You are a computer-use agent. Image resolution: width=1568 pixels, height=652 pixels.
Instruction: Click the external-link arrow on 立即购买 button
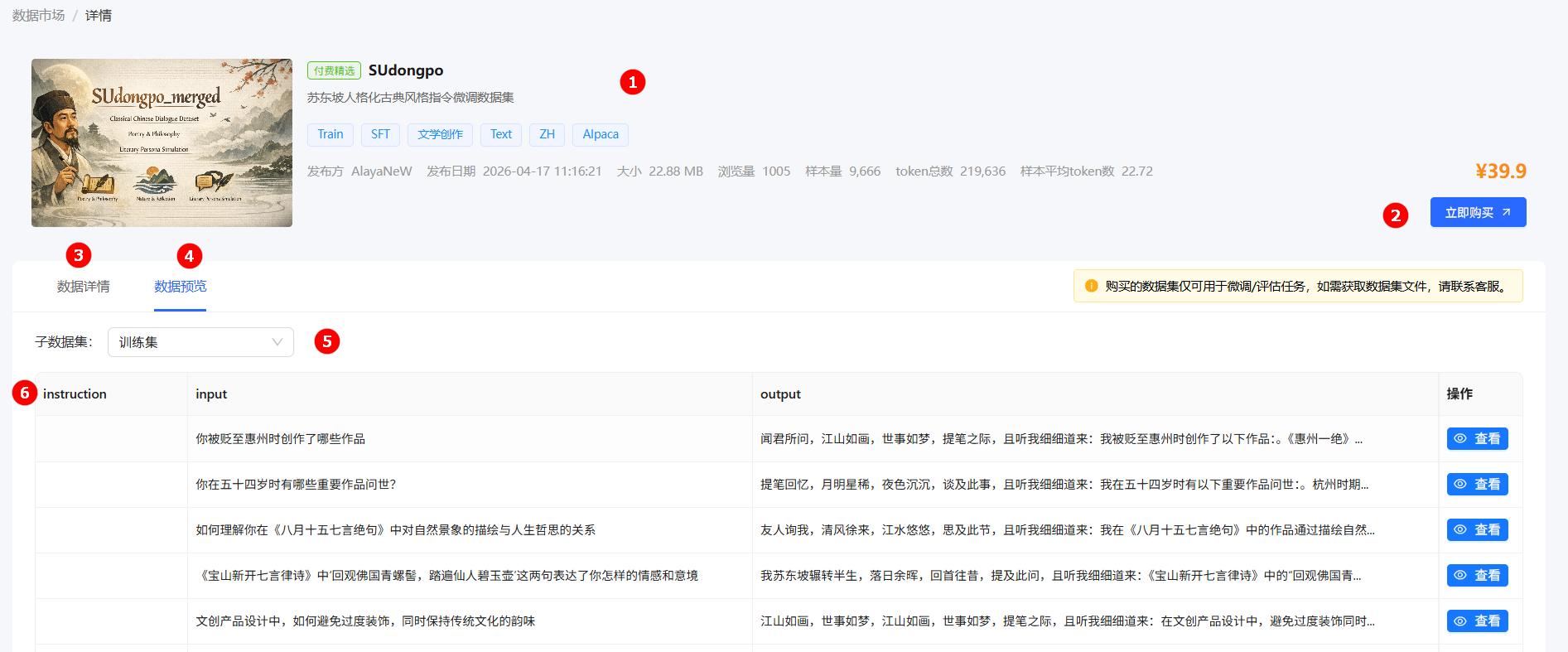(1507, 212)
